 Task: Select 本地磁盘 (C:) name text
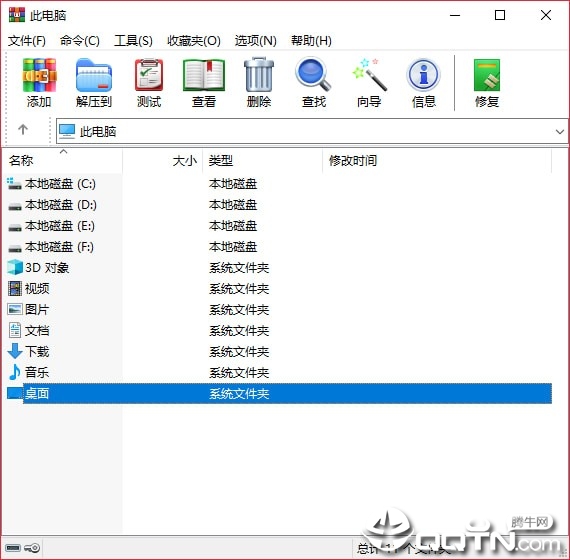point(60,184)
